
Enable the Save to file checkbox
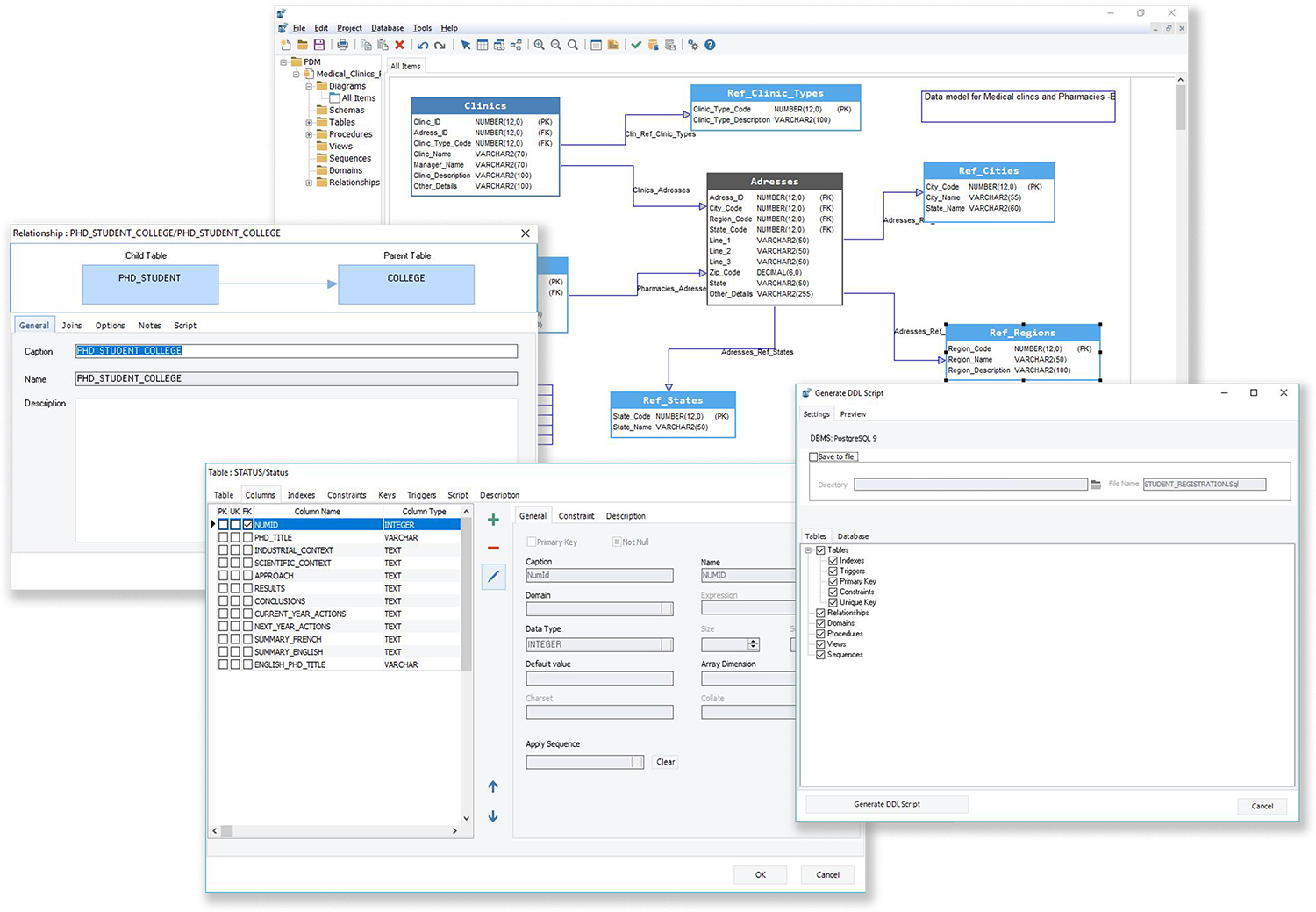(815, 456)
